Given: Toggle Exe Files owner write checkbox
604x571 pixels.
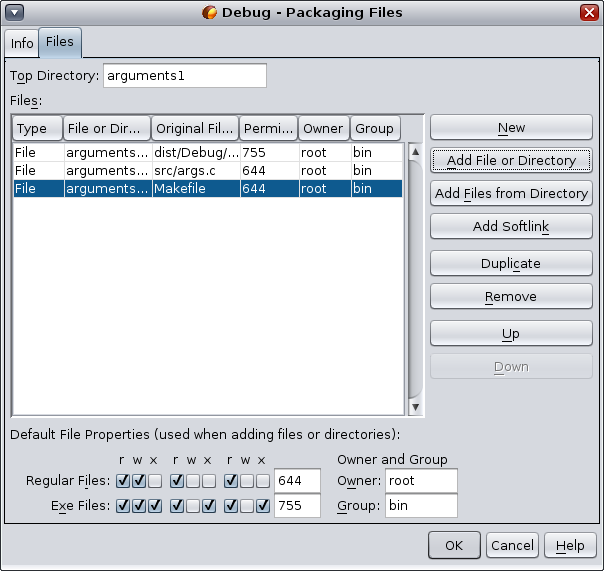Looking at the screenshot, I should click(139, 506).
